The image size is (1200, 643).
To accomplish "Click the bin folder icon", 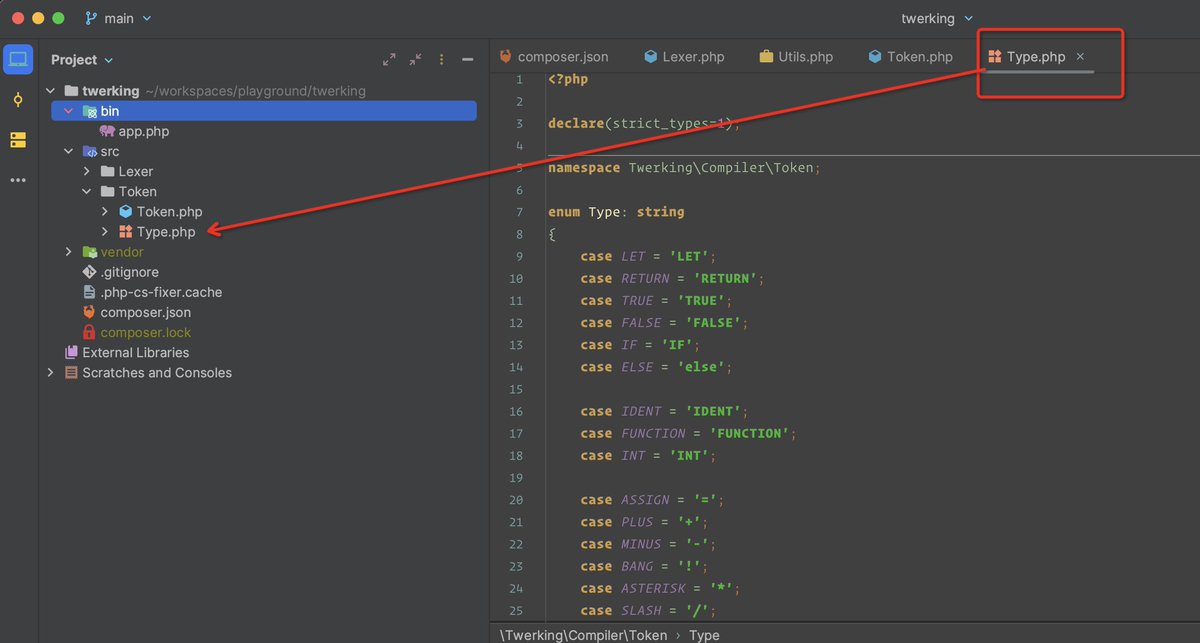I will [x=90, y=111].
